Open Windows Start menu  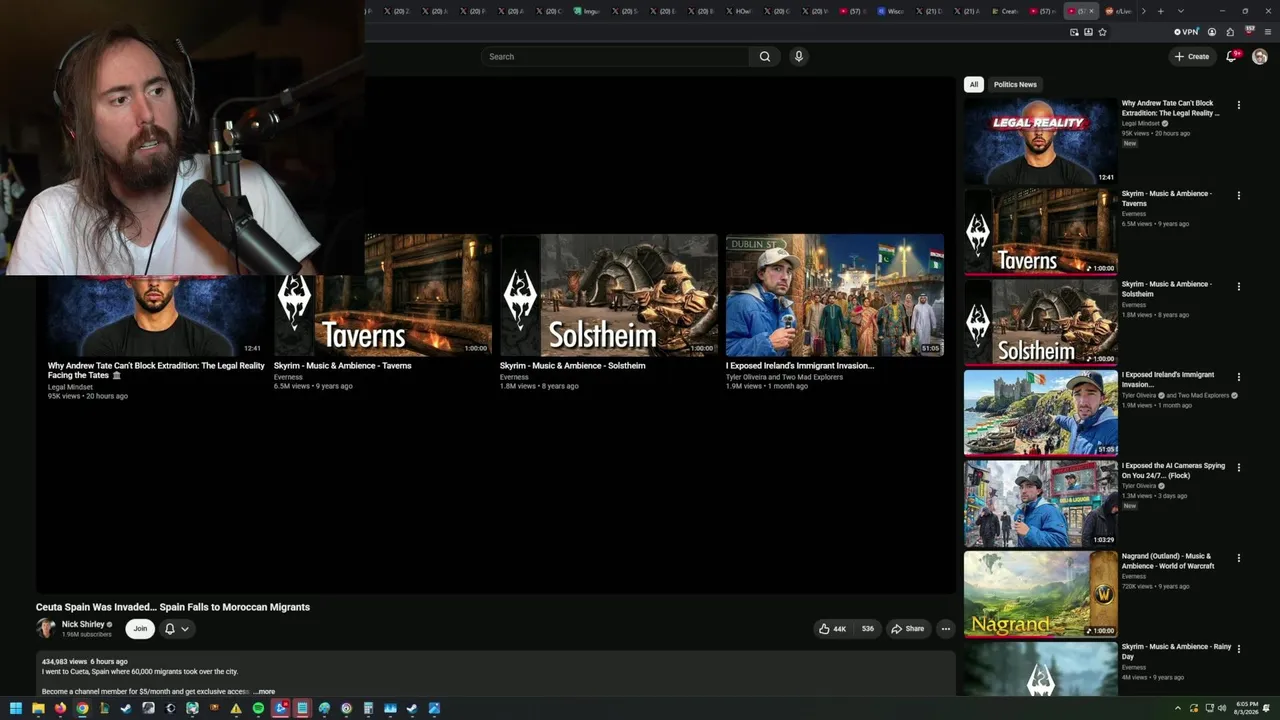pyautogui.click(x=16, y=709)
